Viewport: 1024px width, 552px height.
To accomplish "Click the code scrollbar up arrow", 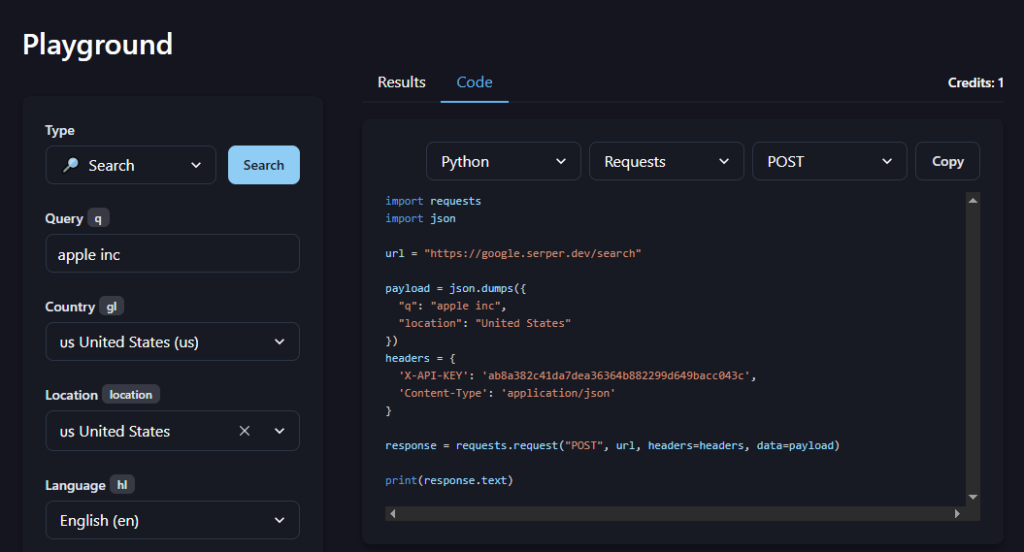I will 973,201.
